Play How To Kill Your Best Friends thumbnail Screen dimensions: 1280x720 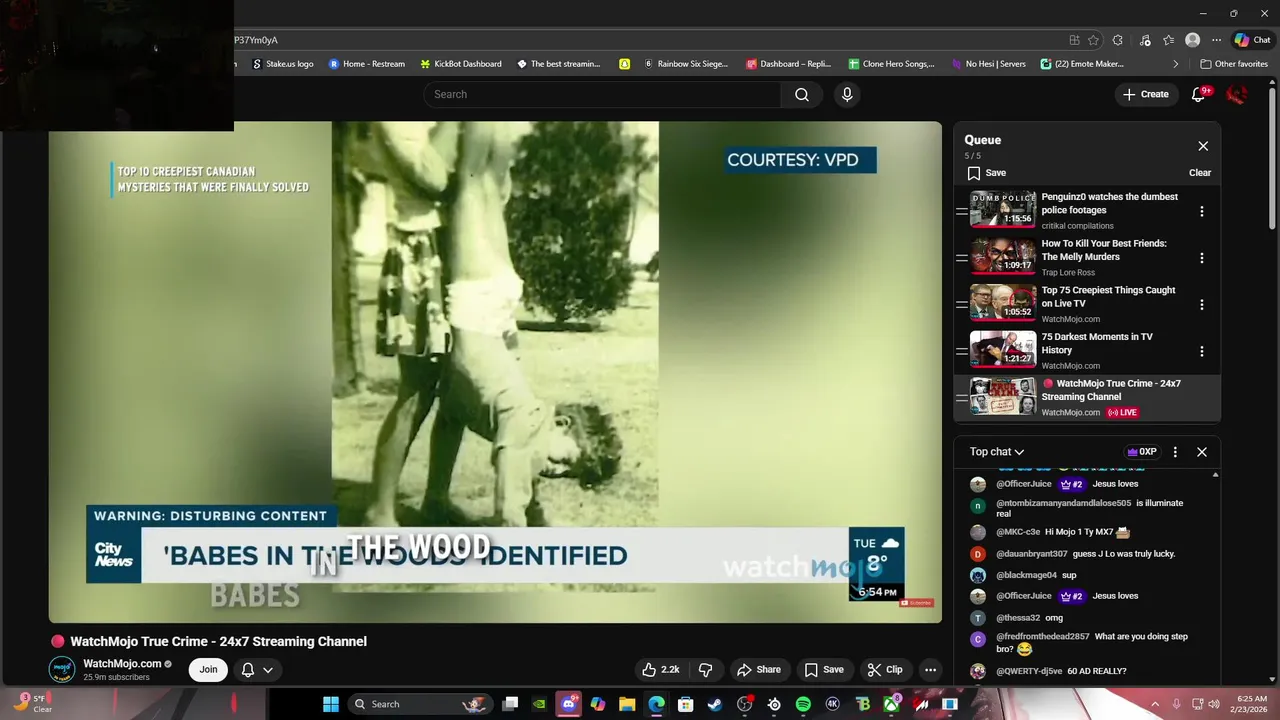click(x=1003, y=257)
